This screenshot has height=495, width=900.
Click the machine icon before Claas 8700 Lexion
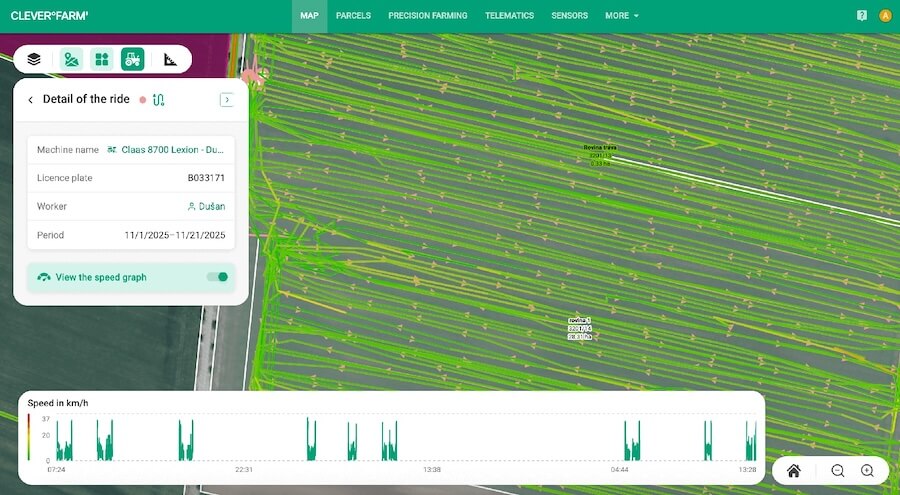[x=112, y=150]
